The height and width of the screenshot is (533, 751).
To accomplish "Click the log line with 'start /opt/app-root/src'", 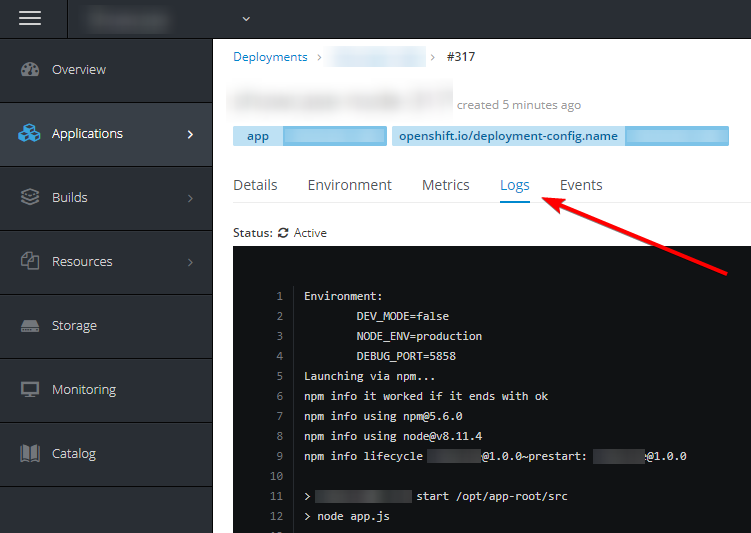I will tap(436, 496).
